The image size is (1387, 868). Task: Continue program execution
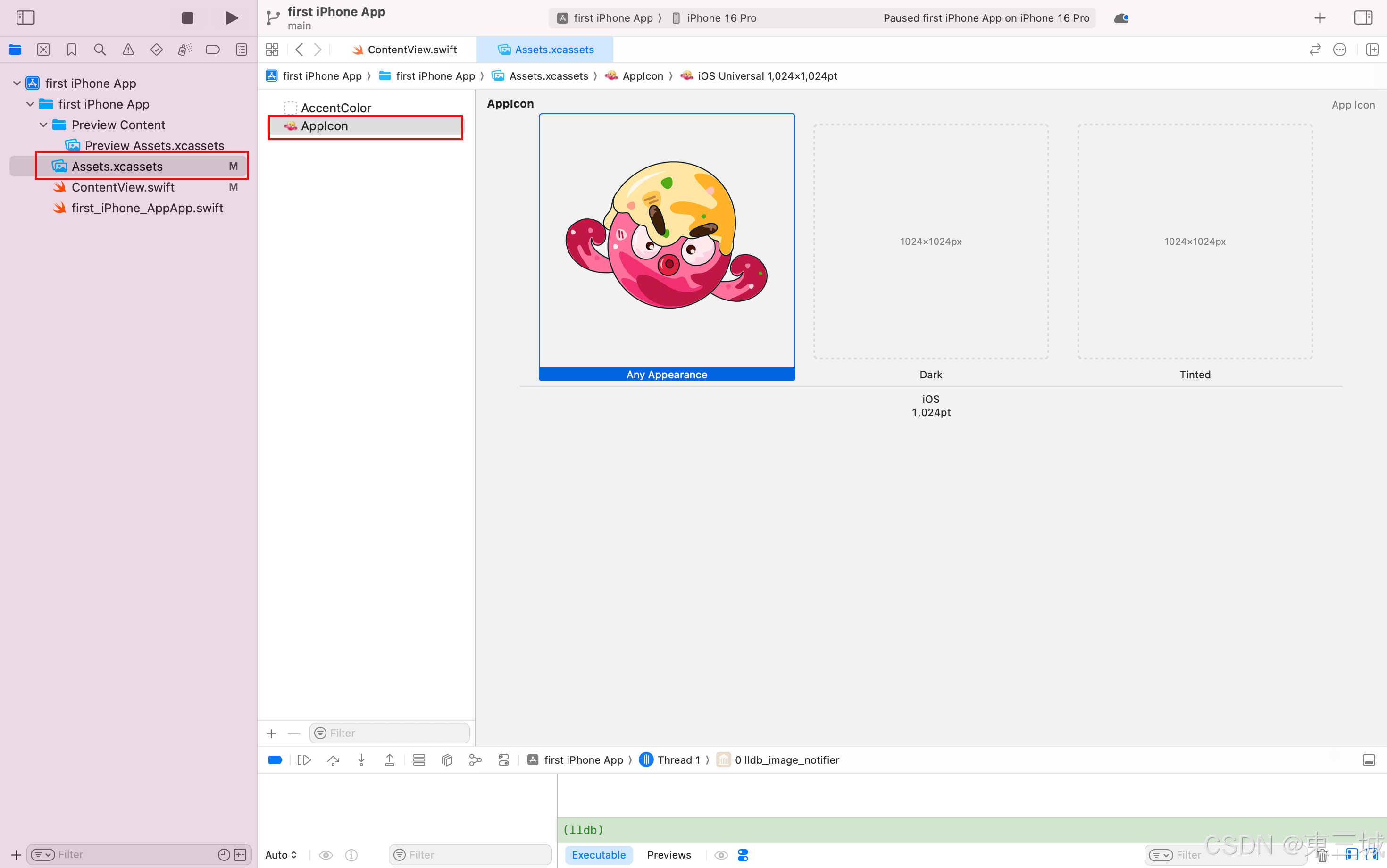tap(304, 760)
